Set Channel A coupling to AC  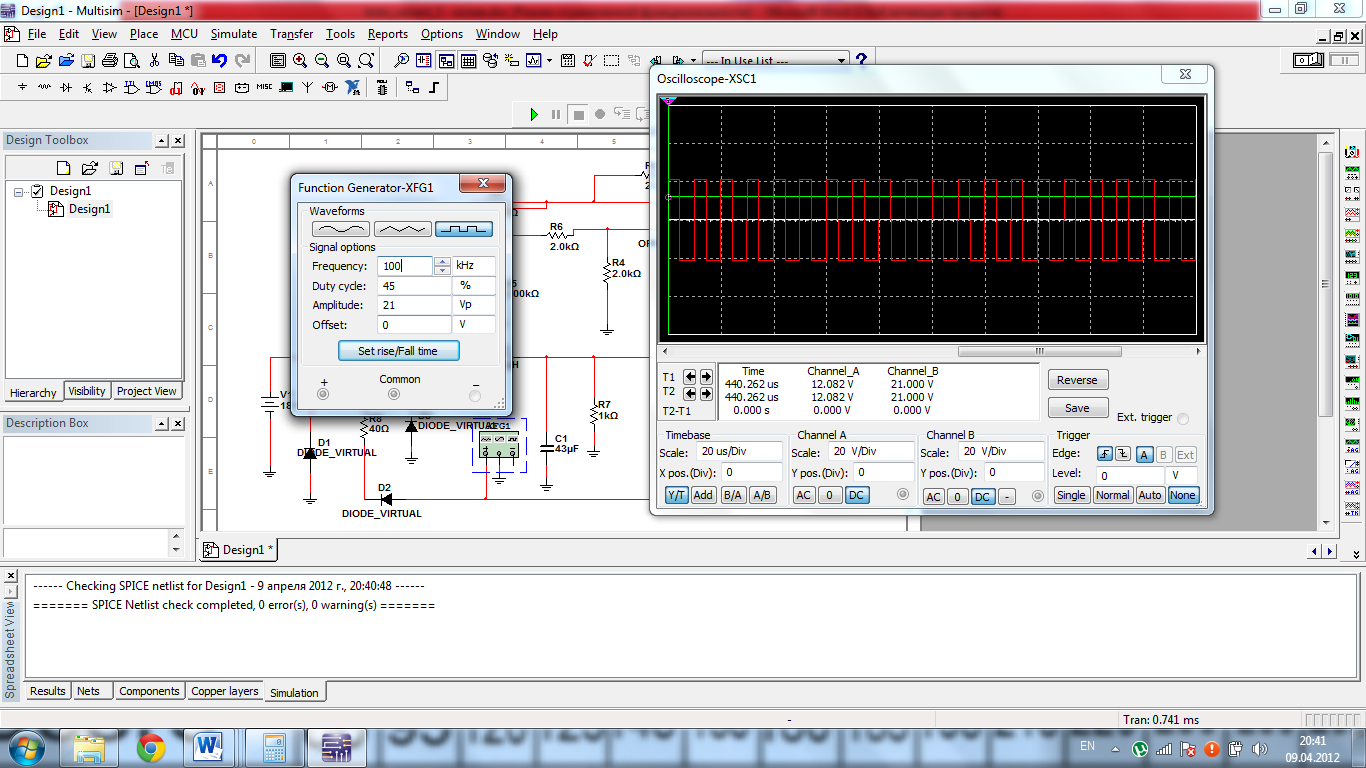click(x=804, y=495)
